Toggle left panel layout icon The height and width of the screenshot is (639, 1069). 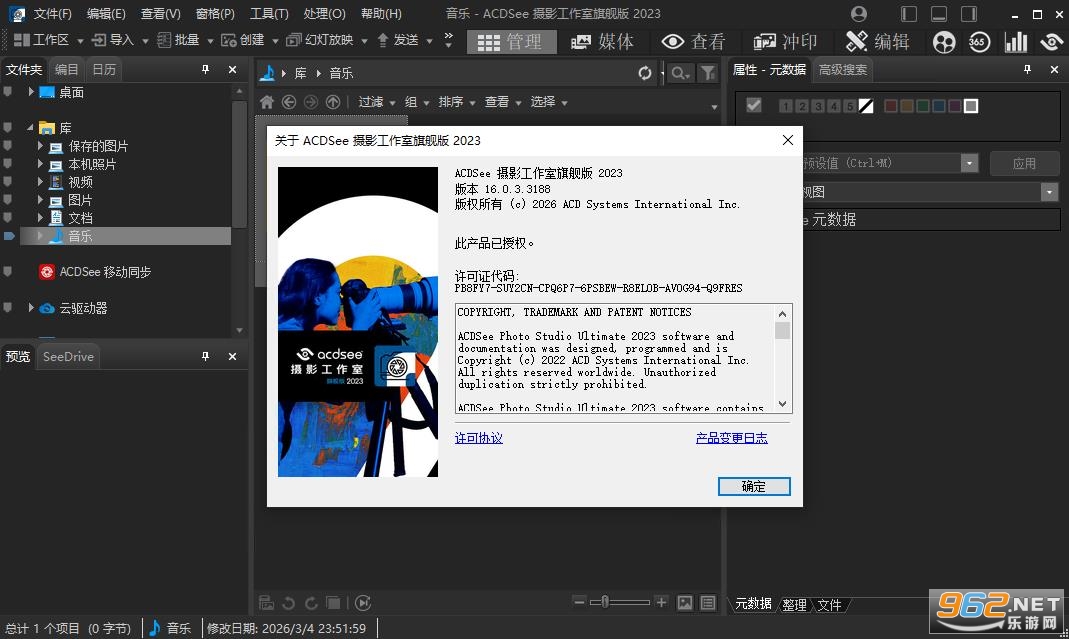909,14
